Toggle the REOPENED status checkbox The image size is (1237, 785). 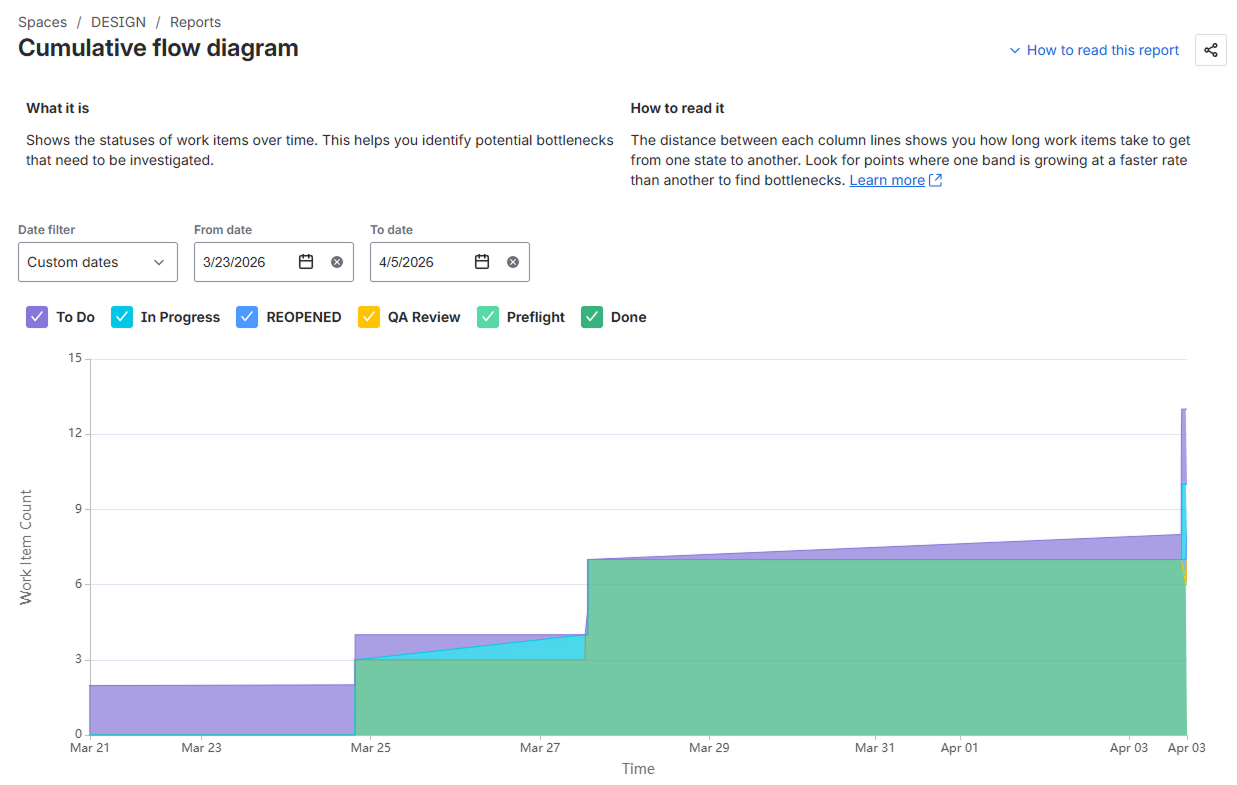click(247, 317)
